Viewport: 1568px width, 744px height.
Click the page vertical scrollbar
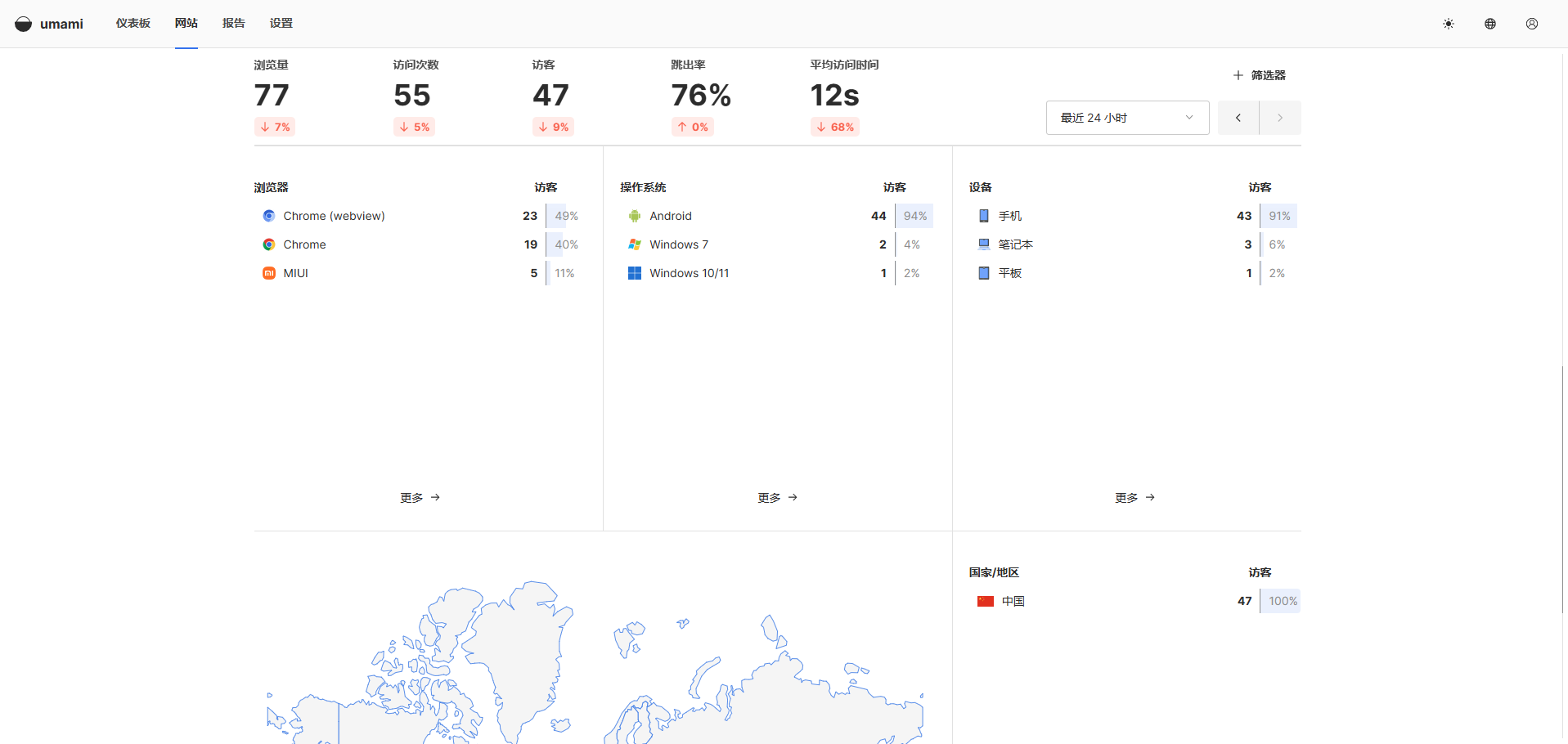click(x=1563, y=491)
